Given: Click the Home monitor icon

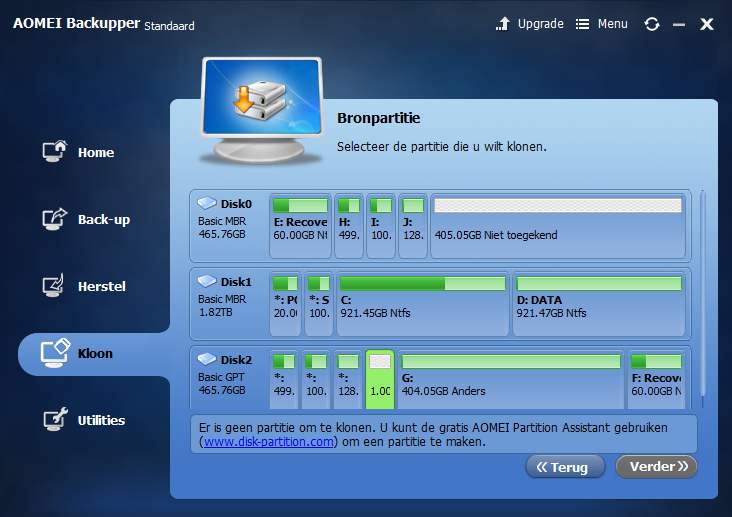Looking at the screenshot, I should [x=55, y=151].
